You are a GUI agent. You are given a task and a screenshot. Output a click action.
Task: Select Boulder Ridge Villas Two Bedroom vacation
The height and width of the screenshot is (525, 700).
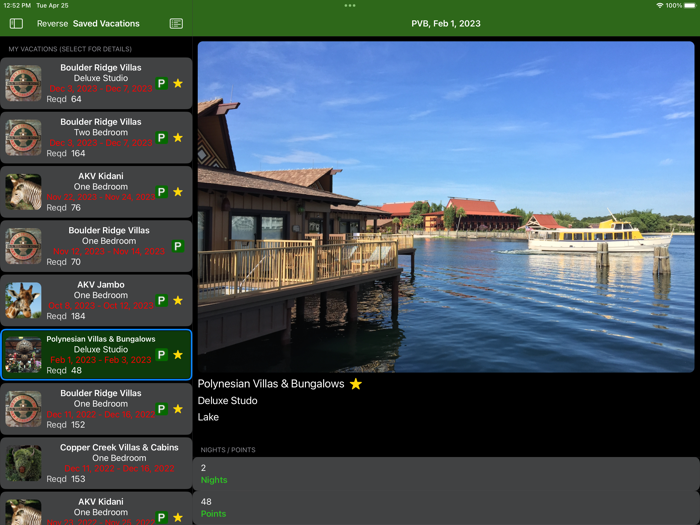click(x=96, y=138)
